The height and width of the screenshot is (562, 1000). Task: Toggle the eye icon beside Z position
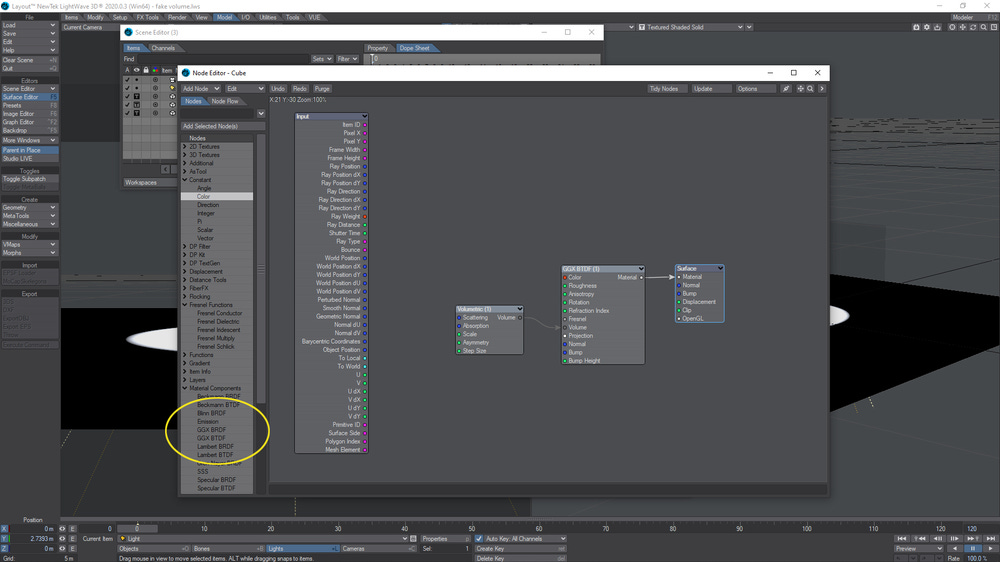coord(62,549)
